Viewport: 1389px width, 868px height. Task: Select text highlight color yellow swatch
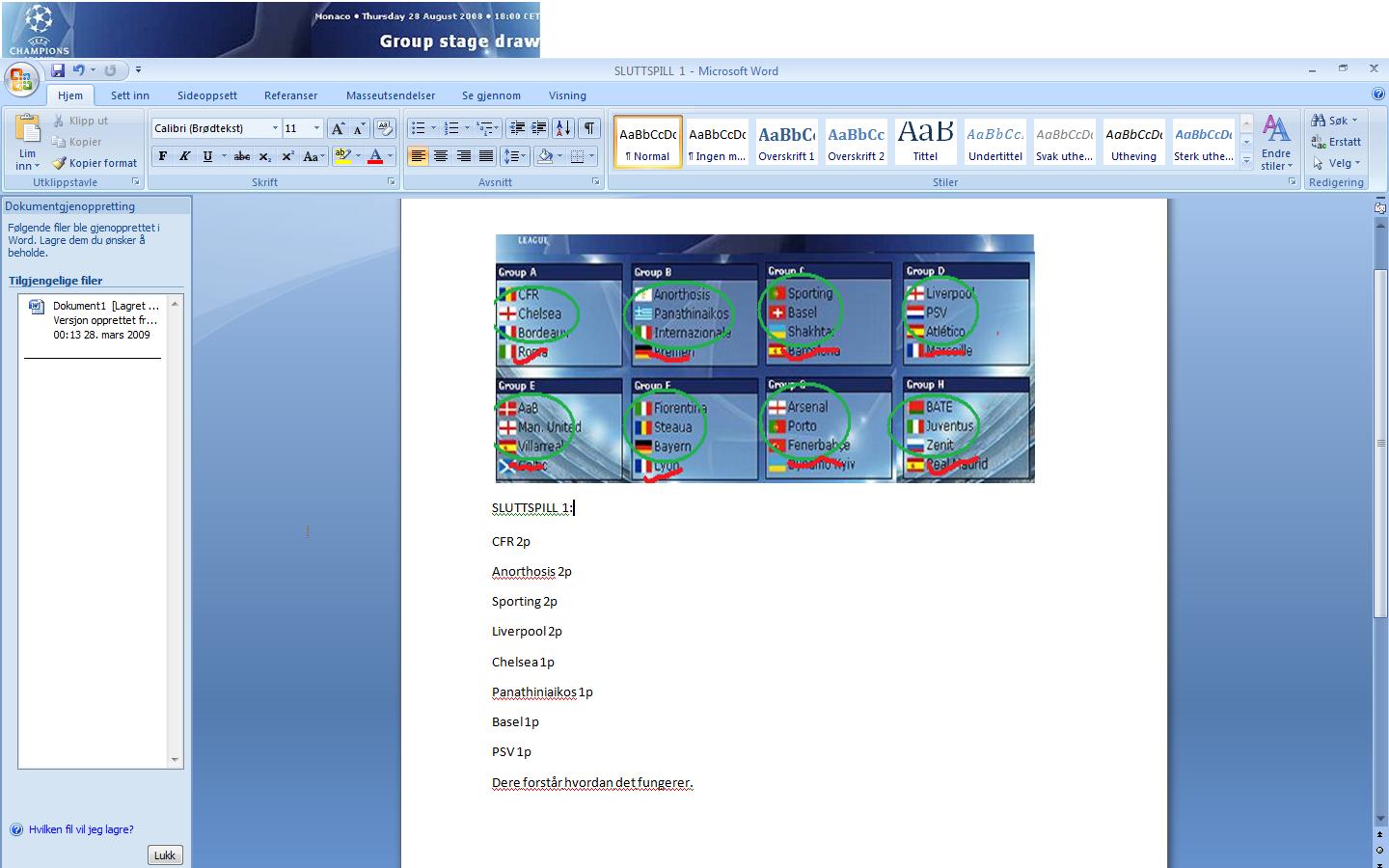pyautogui.click(x=342, y=156)
